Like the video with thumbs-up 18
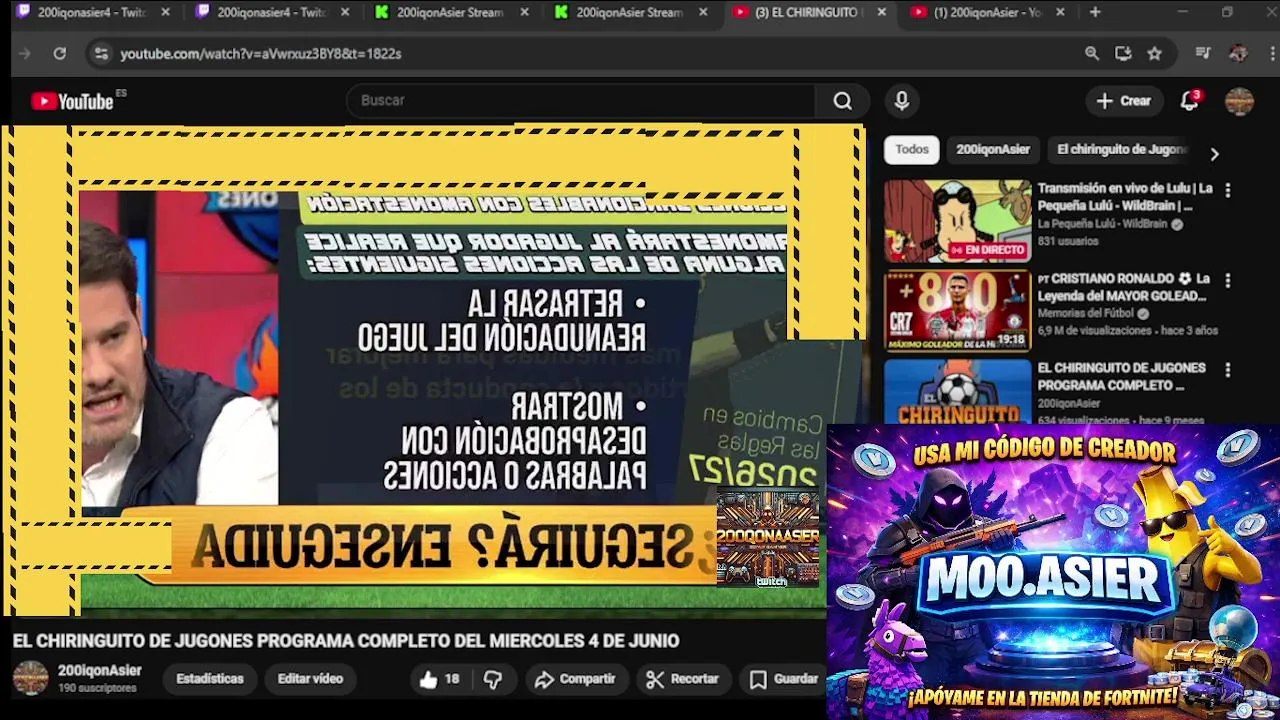 click(439, 679)
